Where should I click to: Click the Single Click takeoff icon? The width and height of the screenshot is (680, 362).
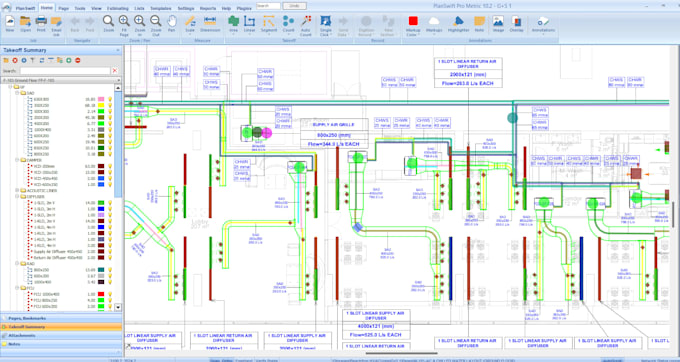[x=326, y=21]
